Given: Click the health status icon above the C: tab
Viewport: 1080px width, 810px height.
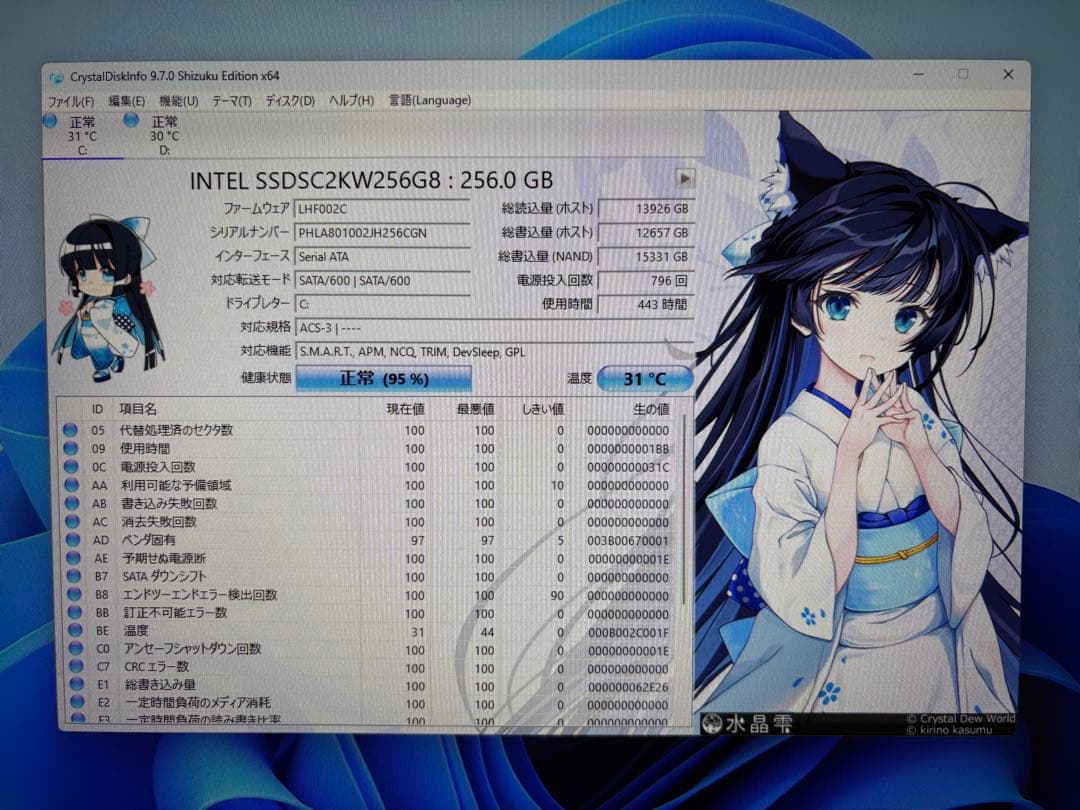Looking at the screenshot, I should pyautogui.click(x=49, y=120).
